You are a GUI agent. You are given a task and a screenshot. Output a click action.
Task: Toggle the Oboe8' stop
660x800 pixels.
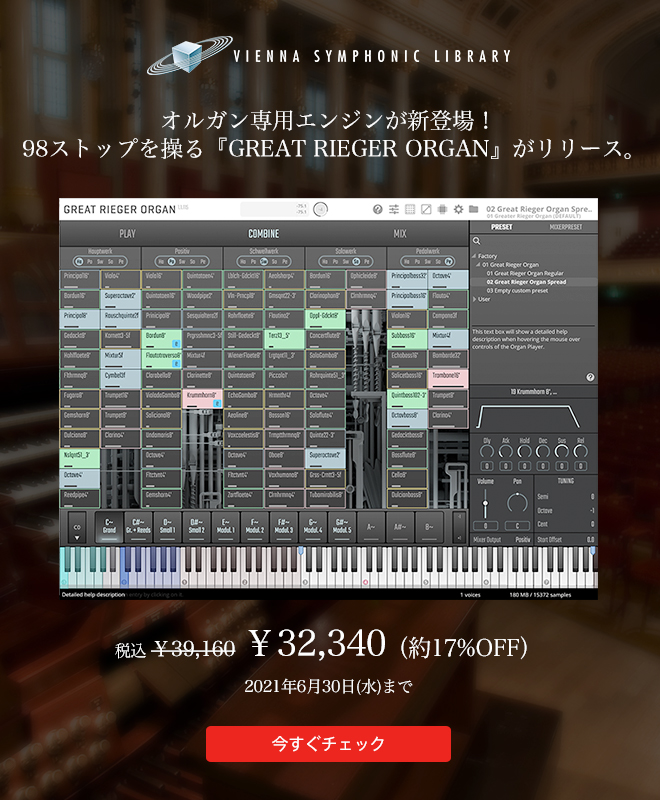coord(285,459)
